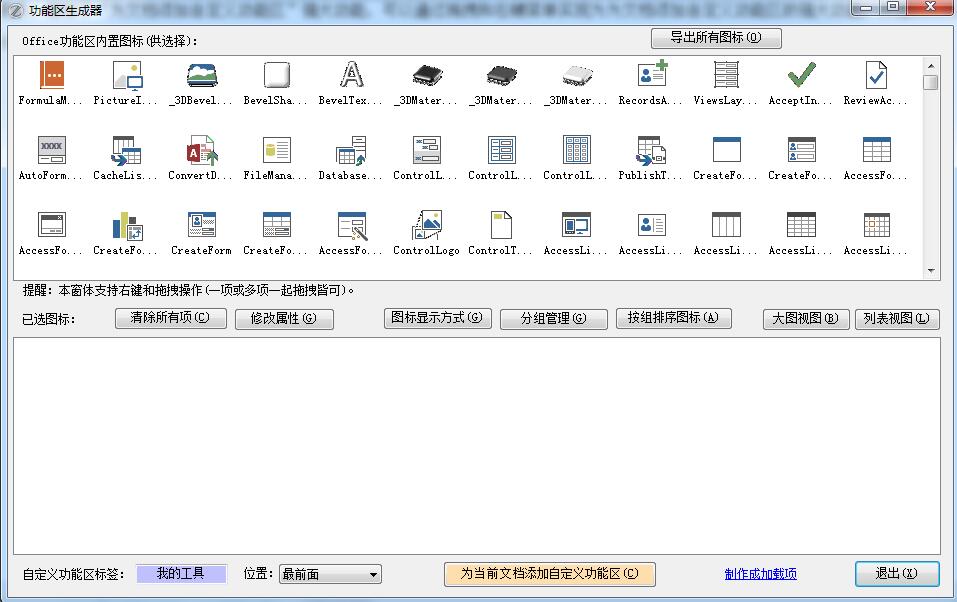Select the BevelTex... letter A icon
Image resolution: width=957 pixels, height=602 pixels.
pyautogui.click(x=351, y=75)
